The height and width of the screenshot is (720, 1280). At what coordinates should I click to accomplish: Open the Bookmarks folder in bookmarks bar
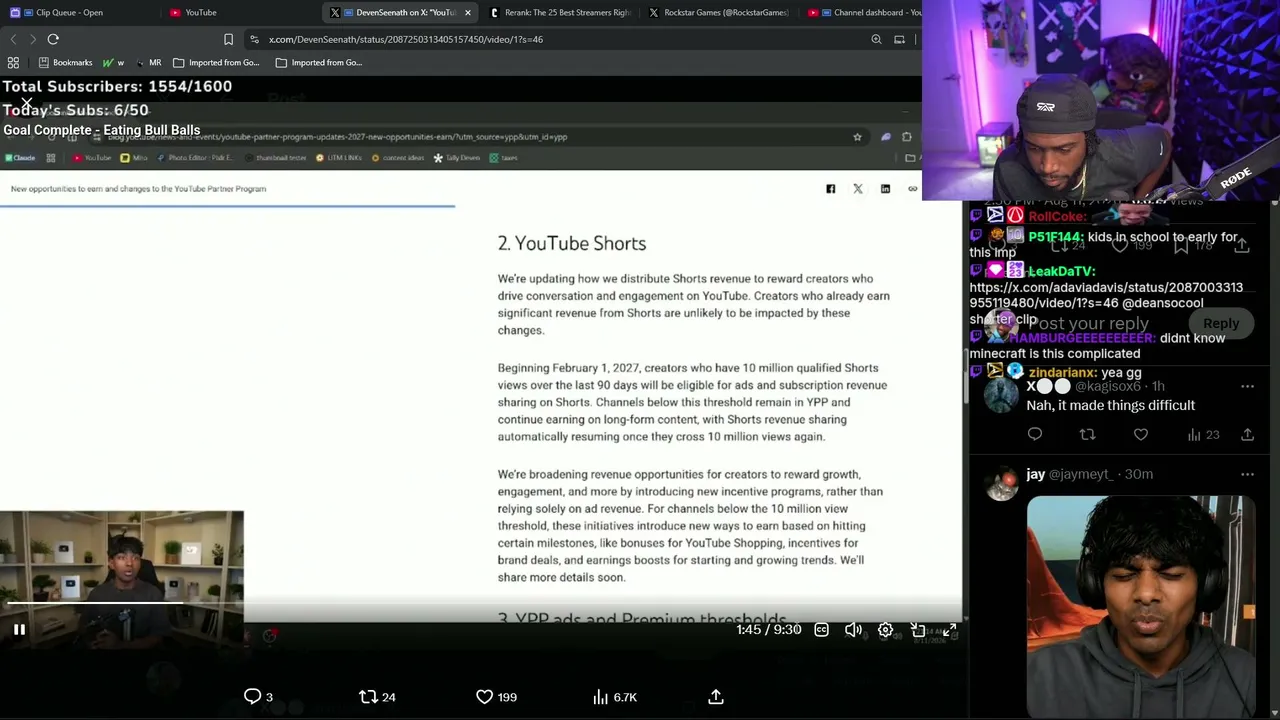[x=64, y=62]
